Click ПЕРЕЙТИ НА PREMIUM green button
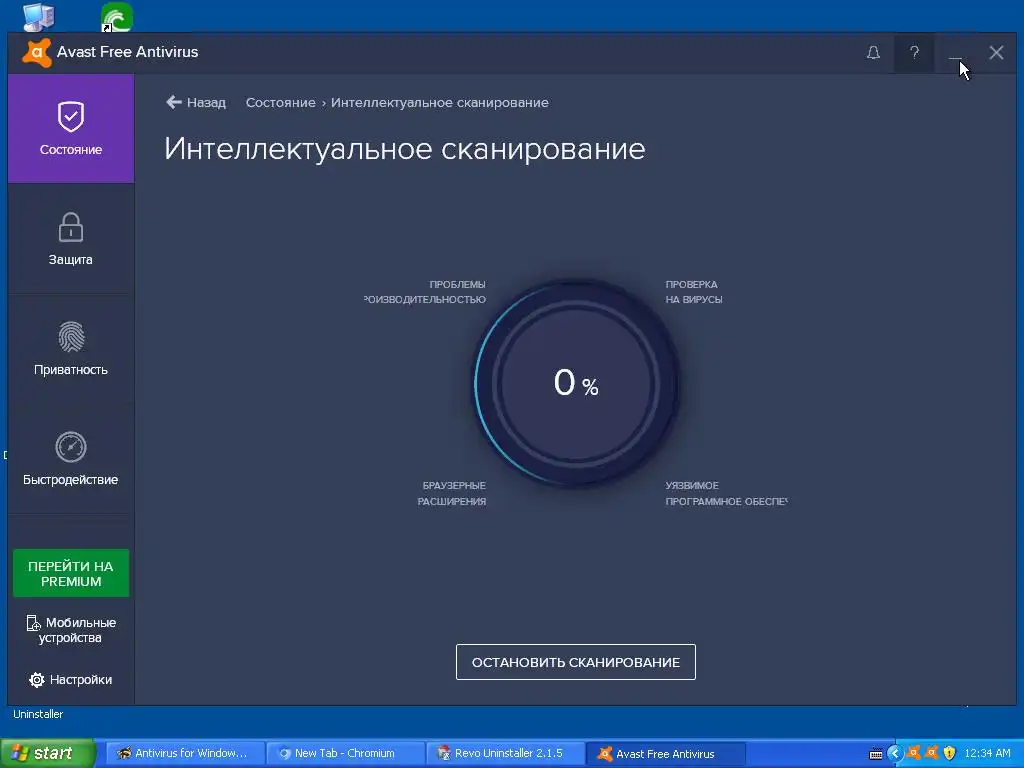 pos(71,573)
